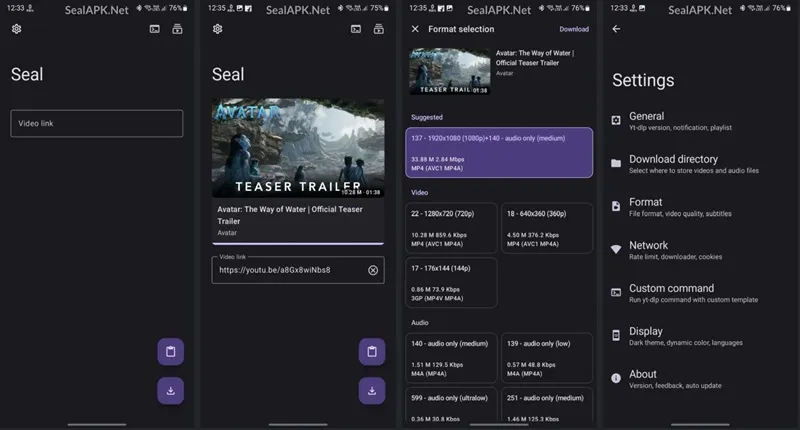Tap the paste clipboard button on the empty Seal screen

click(171, 352)
